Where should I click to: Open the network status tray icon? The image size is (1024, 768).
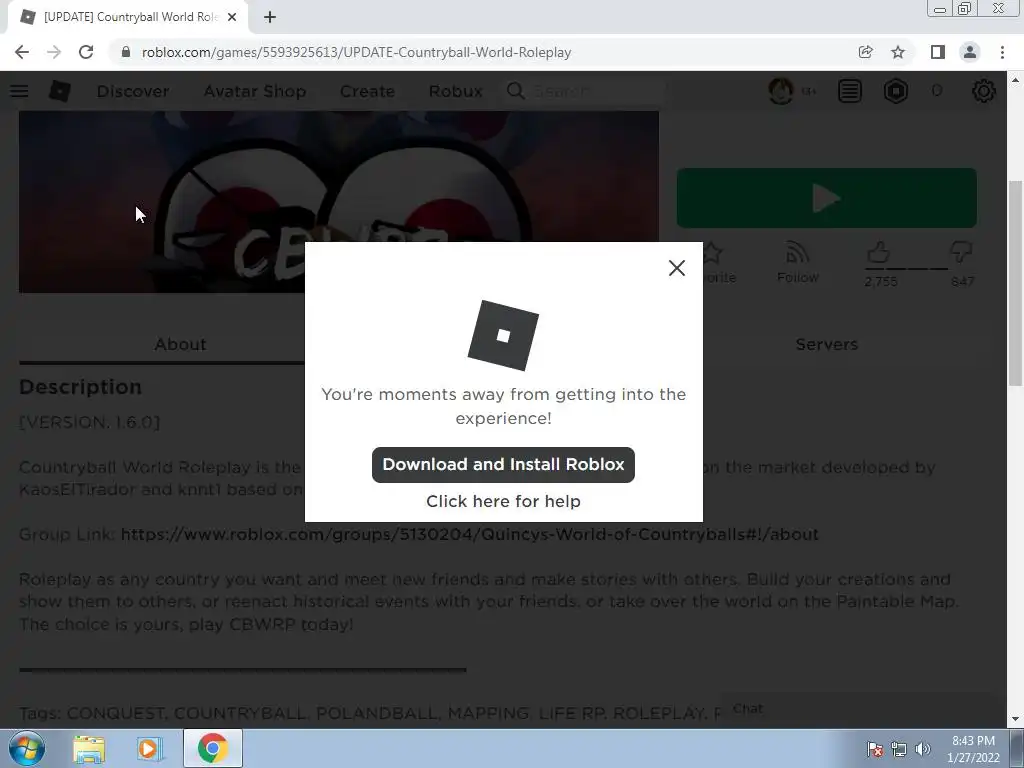899,749
